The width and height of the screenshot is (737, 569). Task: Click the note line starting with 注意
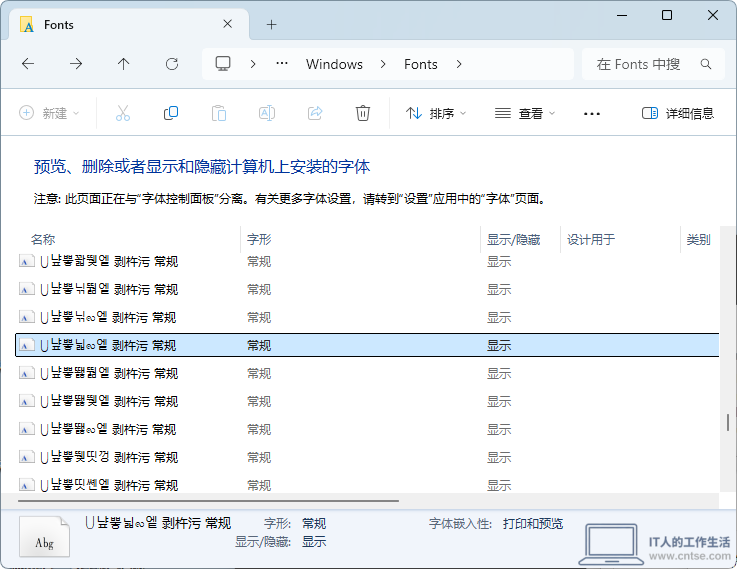(290, 199)
